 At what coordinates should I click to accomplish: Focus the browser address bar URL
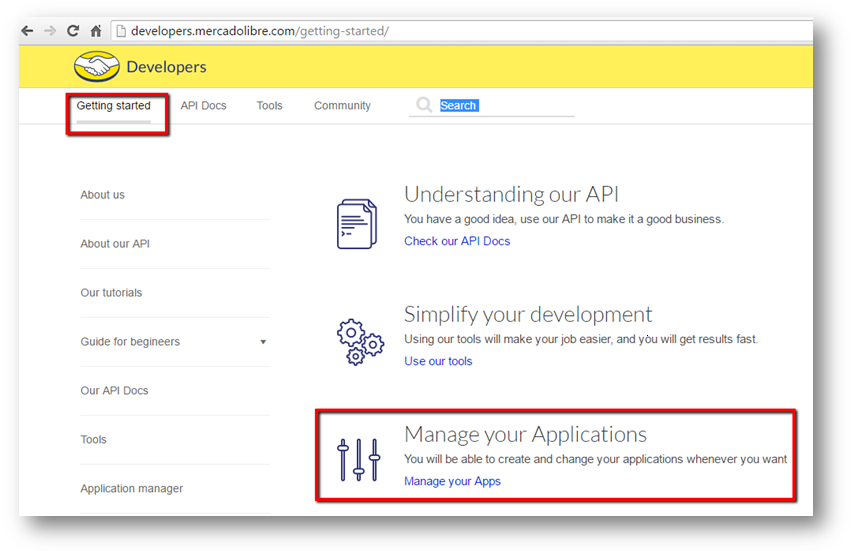(x=260, y=31)
